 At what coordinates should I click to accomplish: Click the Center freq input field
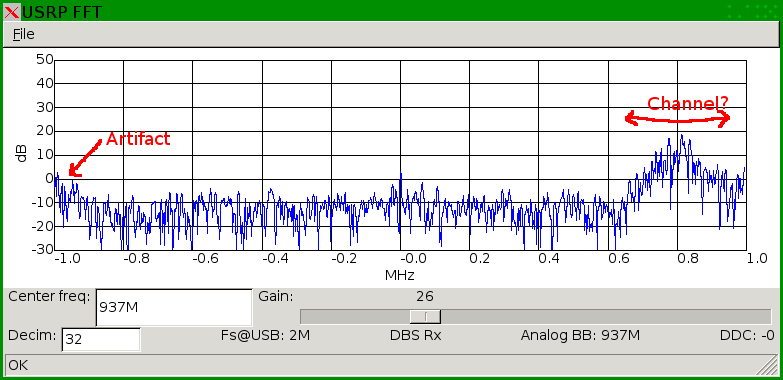174,308
